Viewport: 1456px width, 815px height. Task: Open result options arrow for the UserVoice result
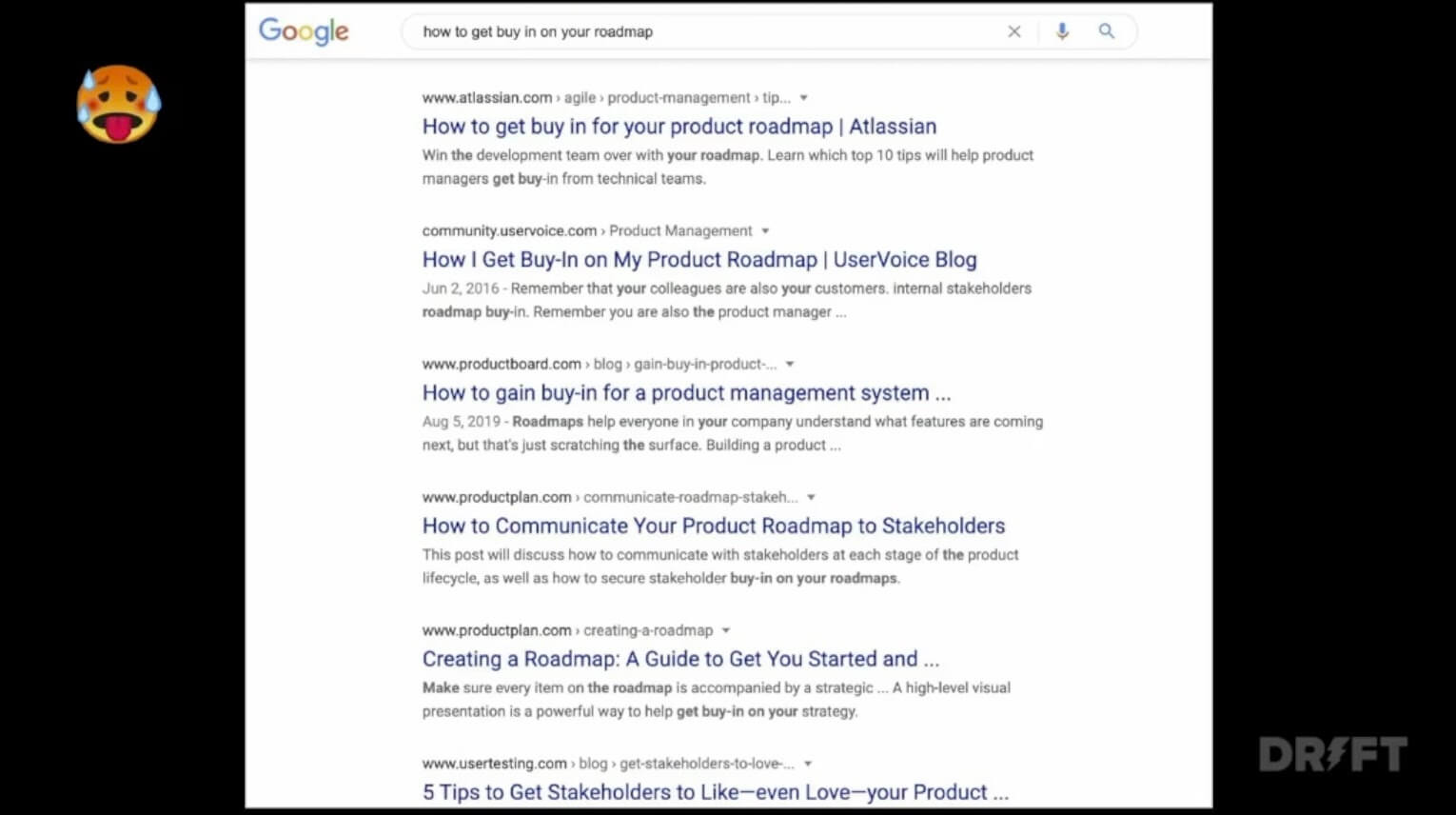point(766,230)
